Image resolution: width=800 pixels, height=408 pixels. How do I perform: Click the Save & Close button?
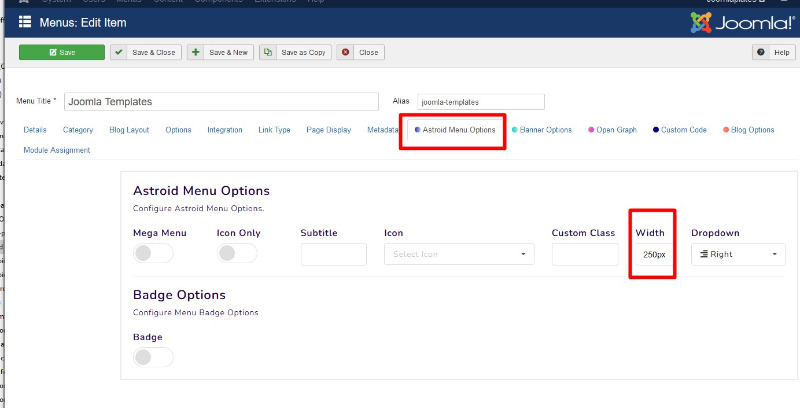[146, 52]
